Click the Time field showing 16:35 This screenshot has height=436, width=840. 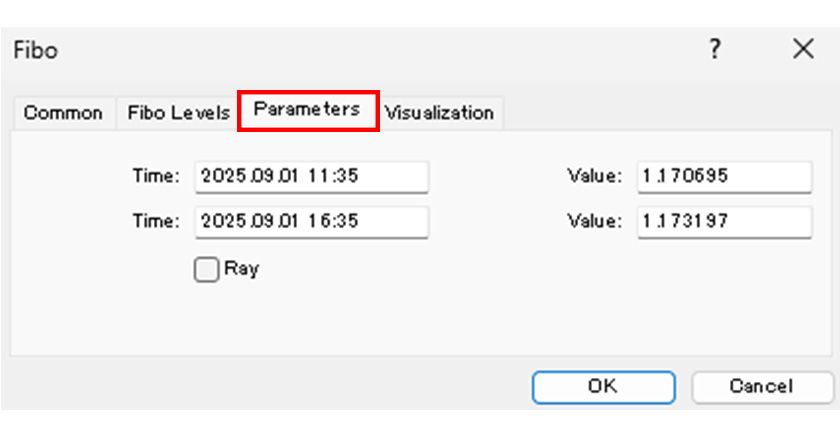311,221
